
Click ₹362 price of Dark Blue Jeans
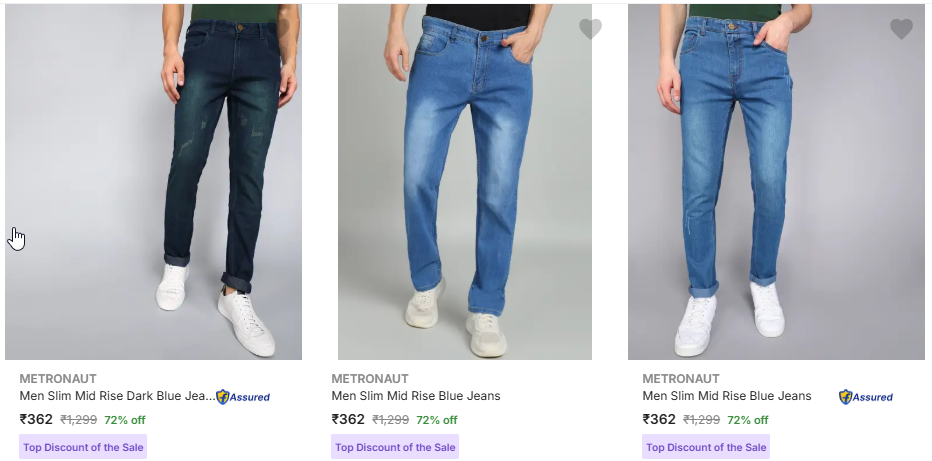coord(36,420)
